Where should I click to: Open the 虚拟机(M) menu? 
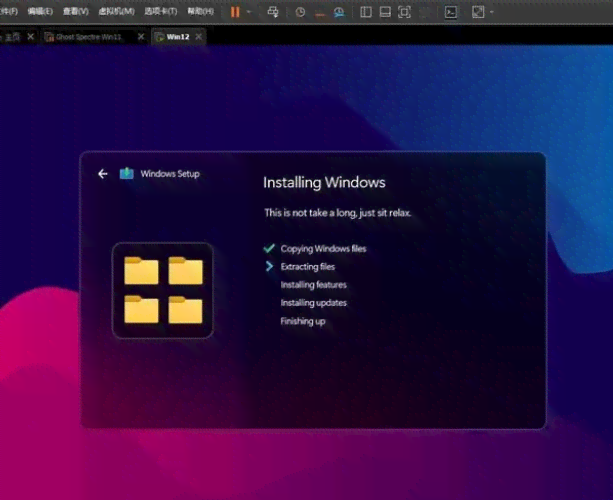(117, 11)
